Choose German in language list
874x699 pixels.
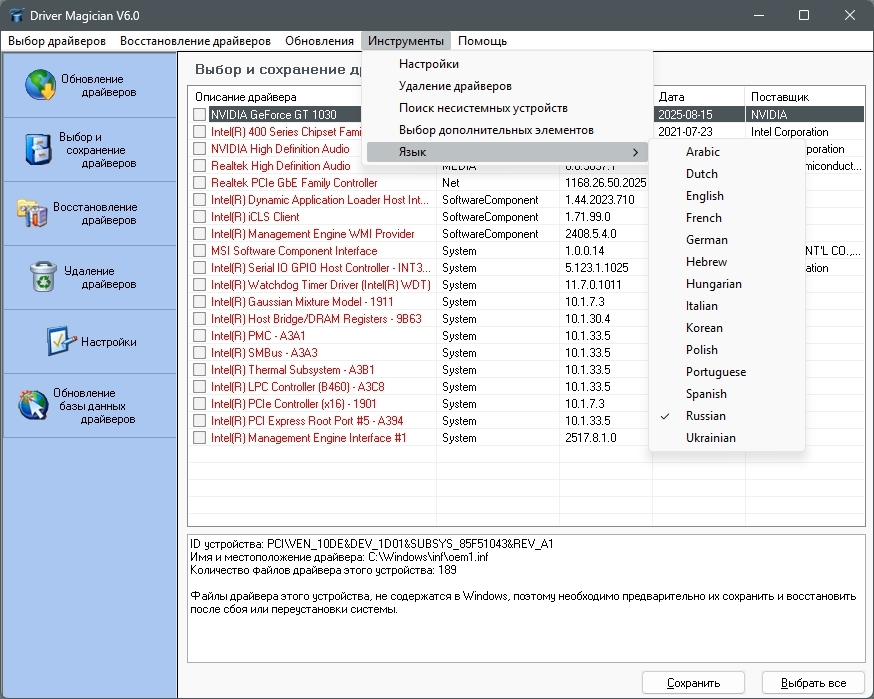coord(726,240)
